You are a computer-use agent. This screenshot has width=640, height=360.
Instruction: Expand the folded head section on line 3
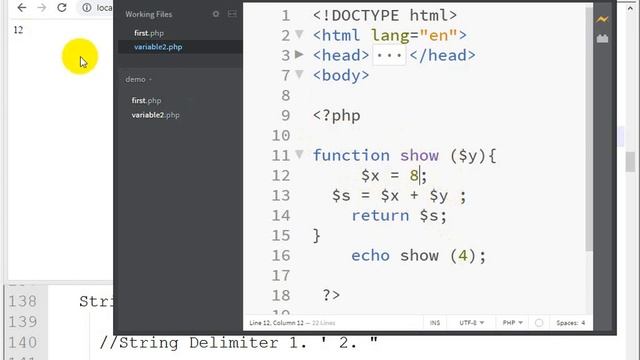(299, 54)
